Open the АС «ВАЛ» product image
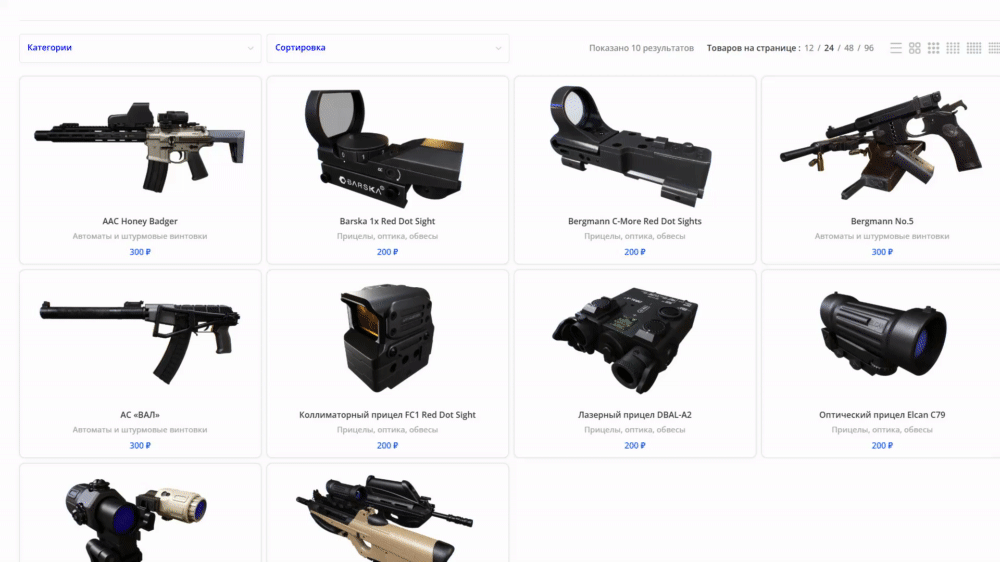The width and height of the screenshot is (1000, 562). point(140,340)
